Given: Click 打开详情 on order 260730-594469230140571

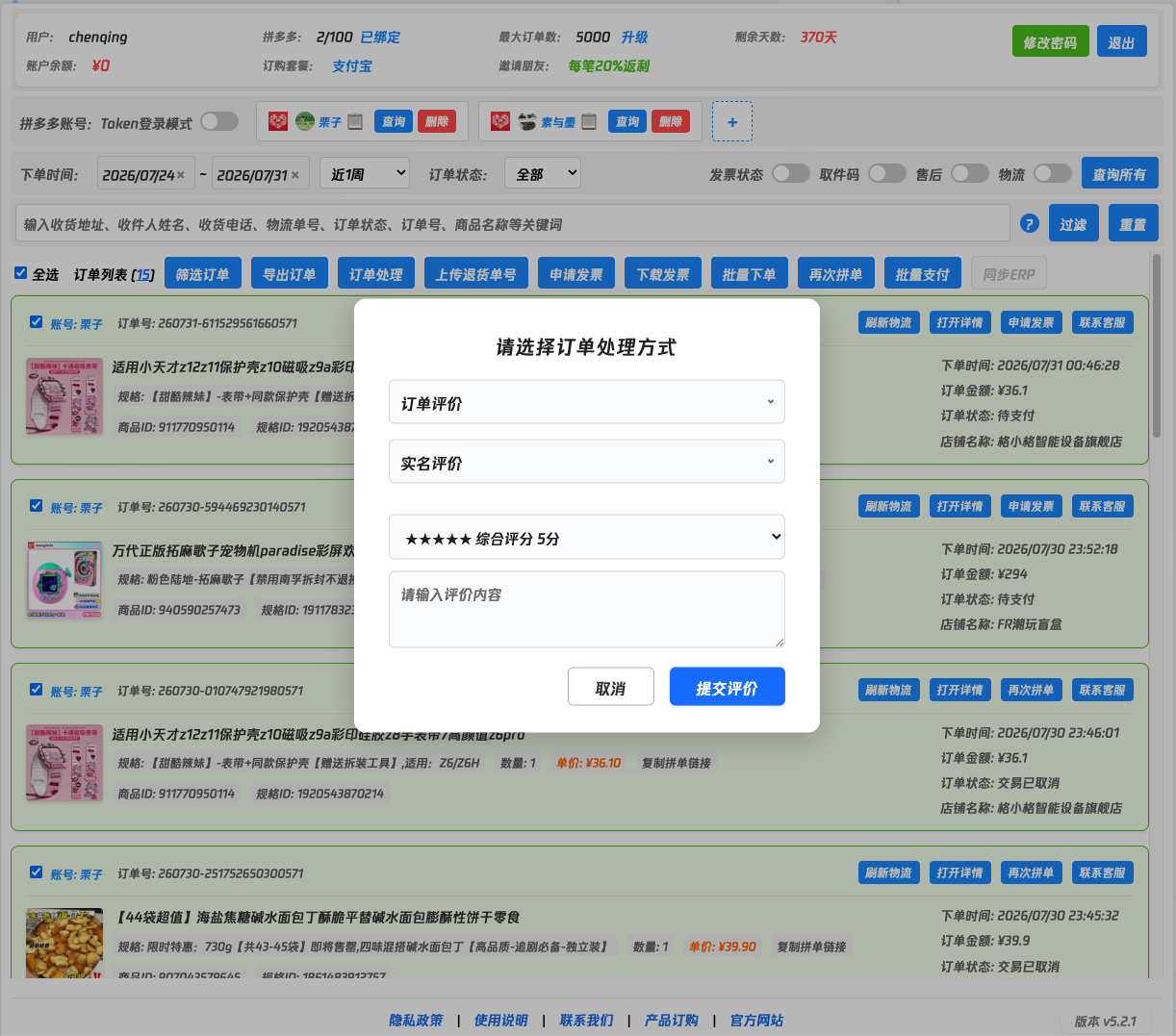Looking at the screenshot, I should pos(960,506).
